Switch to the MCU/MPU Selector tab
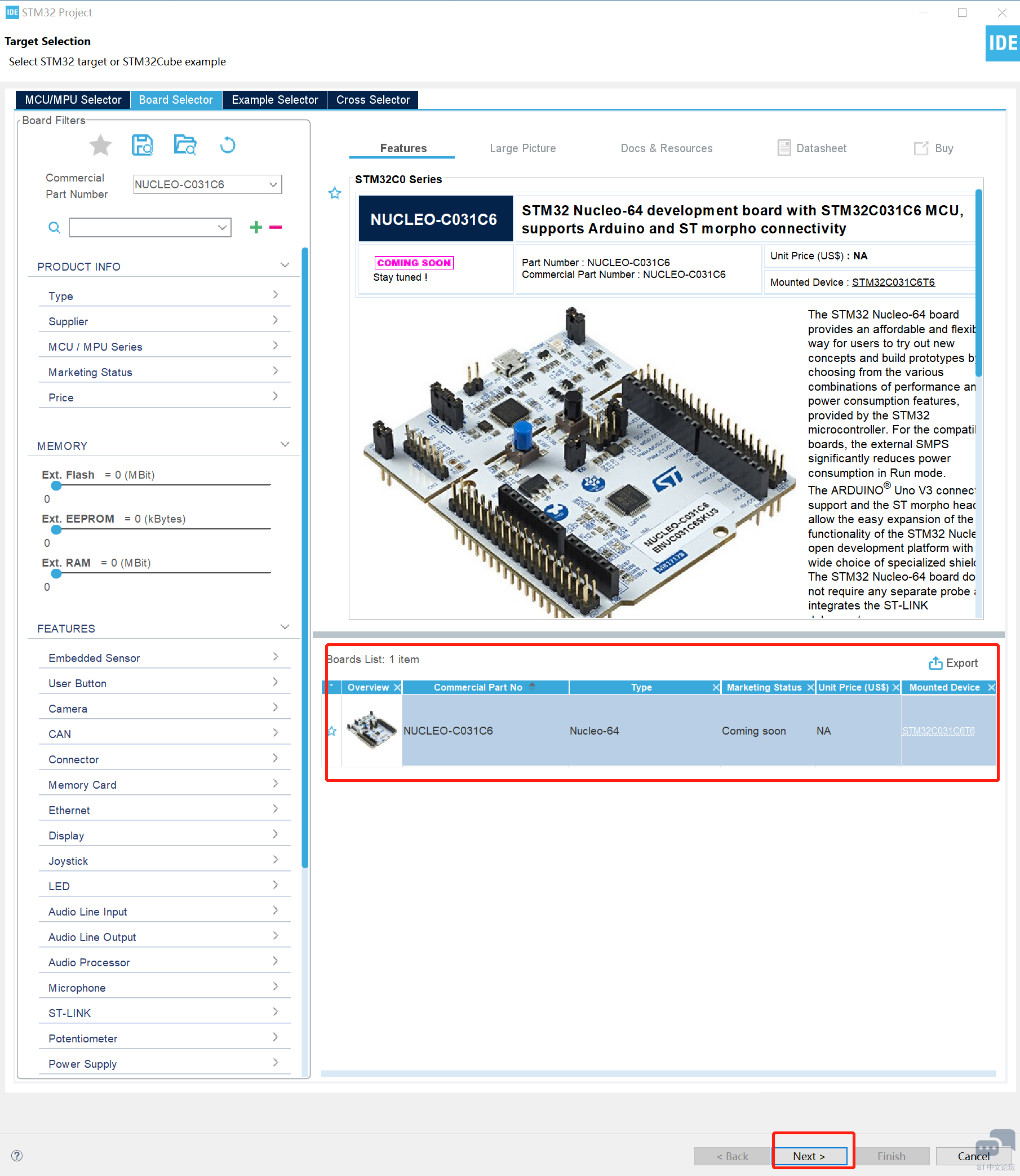Screen dimensions: 1020x1176 coord(73,100)
